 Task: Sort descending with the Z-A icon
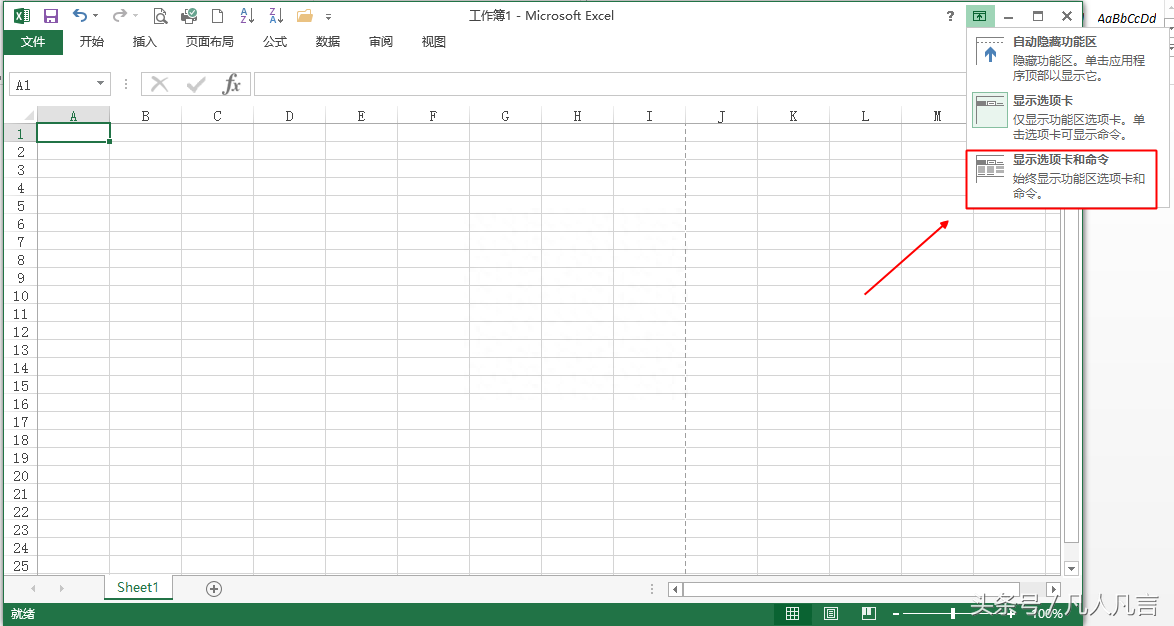pos(276,16)
